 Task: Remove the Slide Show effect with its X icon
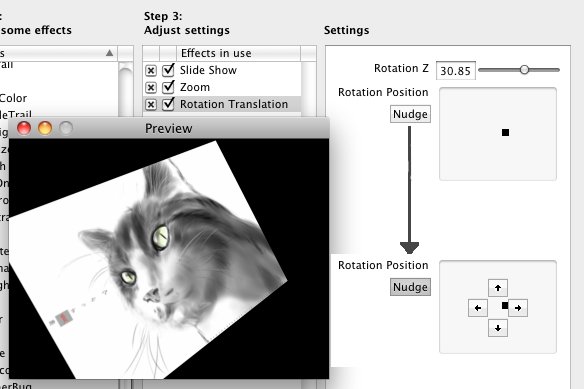pyautogui.click(x=151, y=70)
